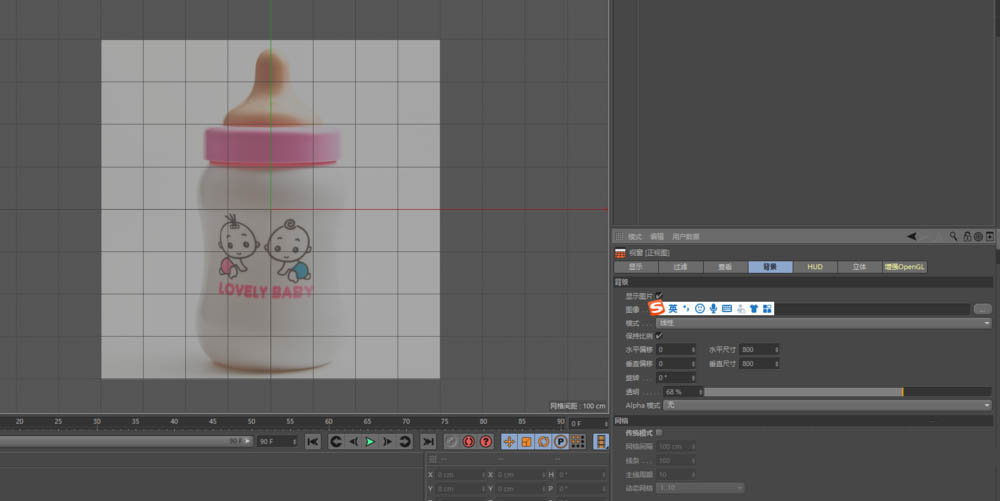Image resolution: width=1000 pixels, height=501 pixels.
Task: Jump to the start of the animation
Action: [x=313, y=441]
